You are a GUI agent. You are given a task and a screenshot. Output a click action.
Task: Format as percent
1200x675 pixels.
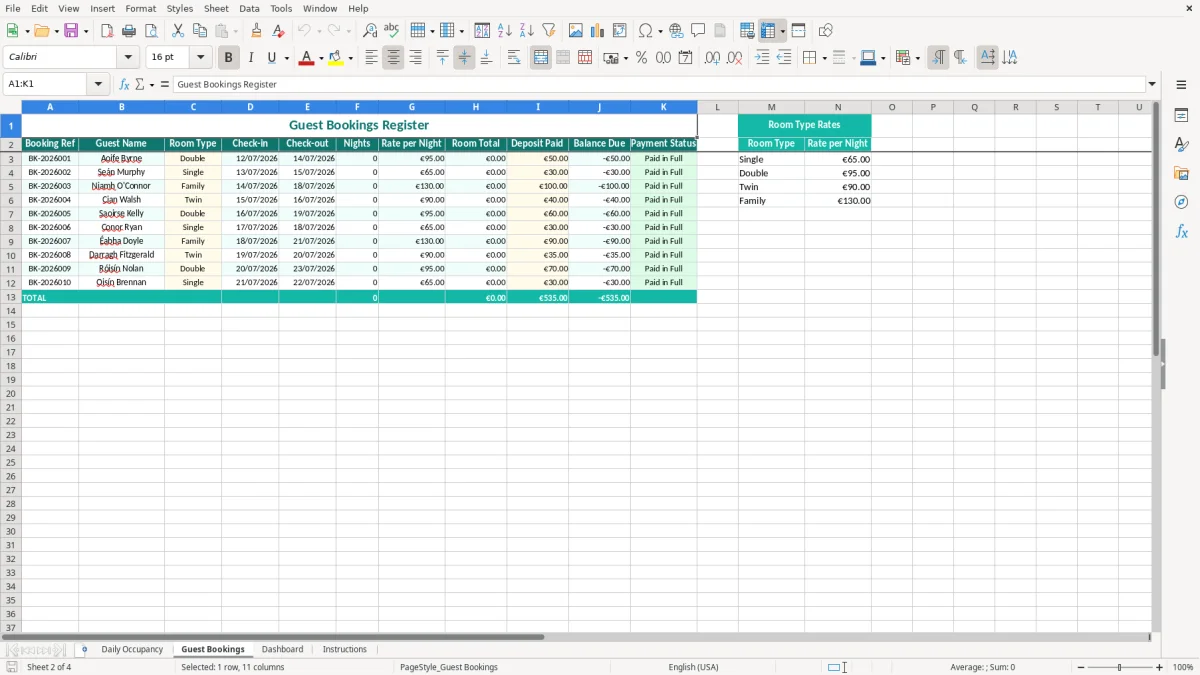click(641, 58)
